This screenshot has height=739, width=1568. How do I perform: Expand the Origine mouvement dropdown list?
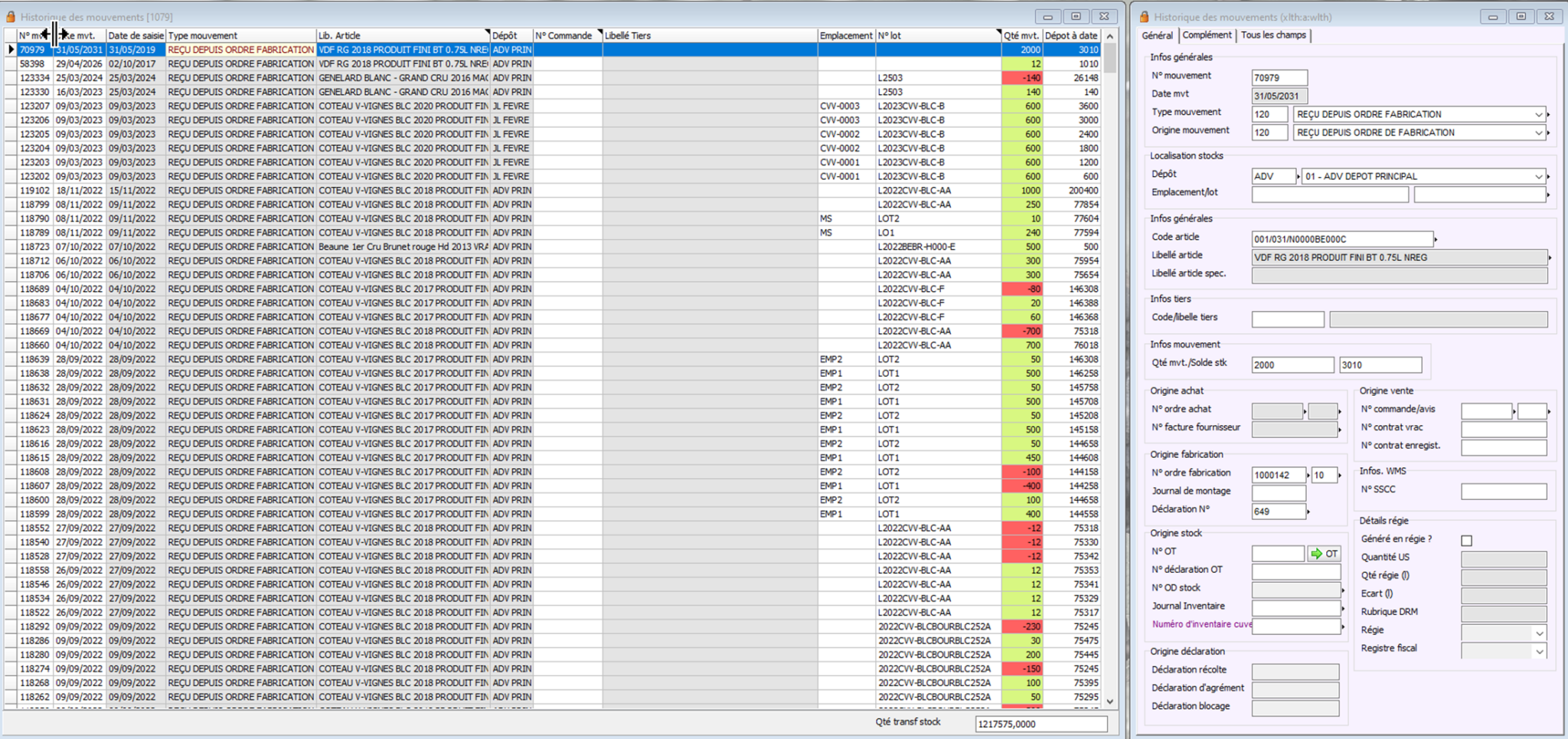click(x=1538, y=133)
